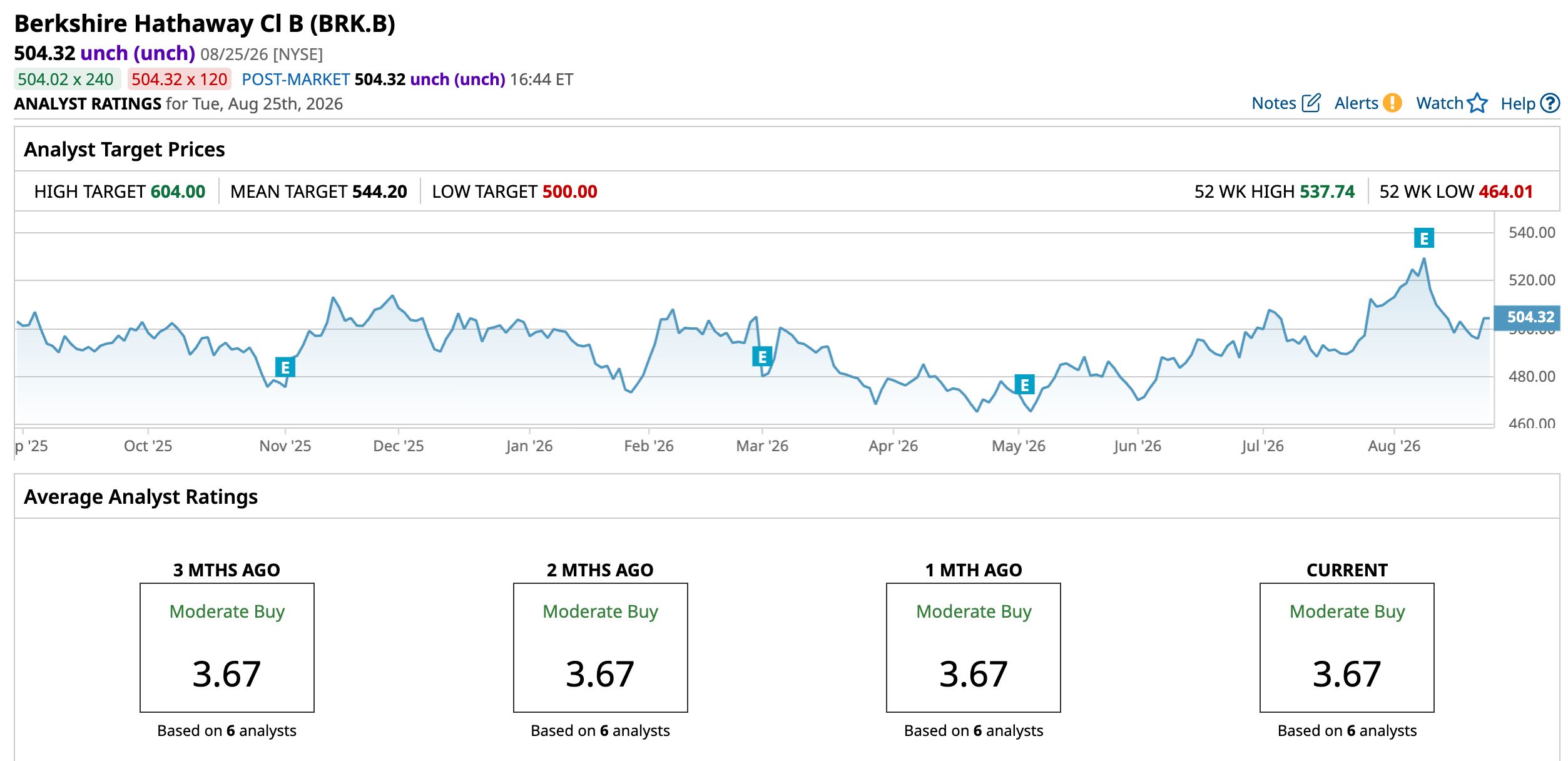Image resolution: width=1568 pixels, height=761 pixels.
Task: Open the Alerts link
Action: point(1356,103)
